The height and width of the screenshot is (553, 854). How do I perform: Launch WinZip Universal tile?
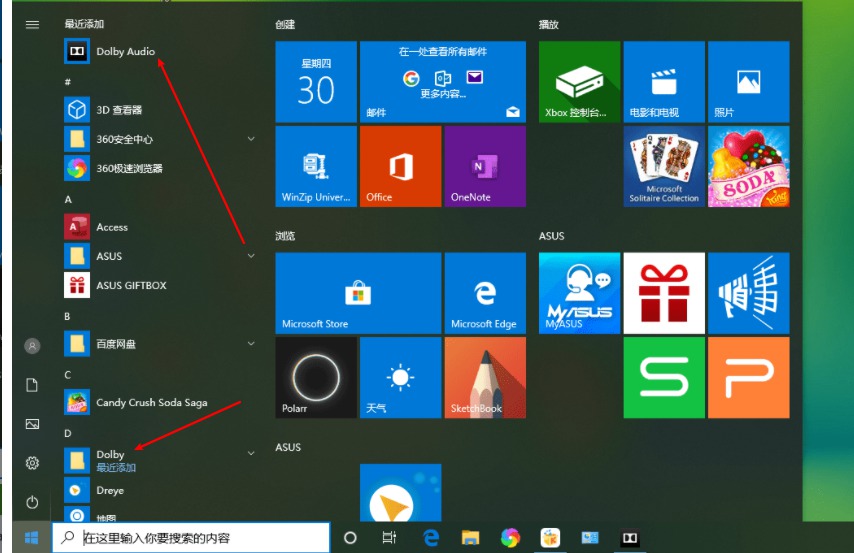pyautogui.click(x=316, y=166)
